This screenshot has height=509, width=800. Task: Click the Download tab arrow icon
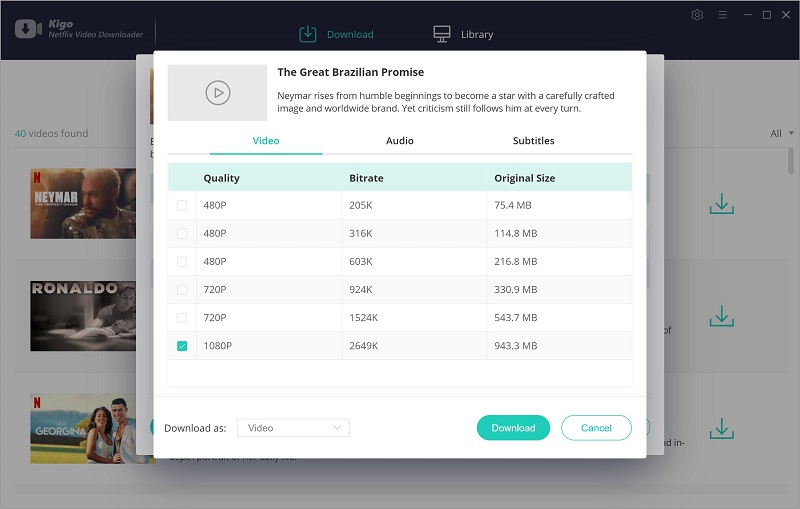pyautogui.click(x=308, y=34)
